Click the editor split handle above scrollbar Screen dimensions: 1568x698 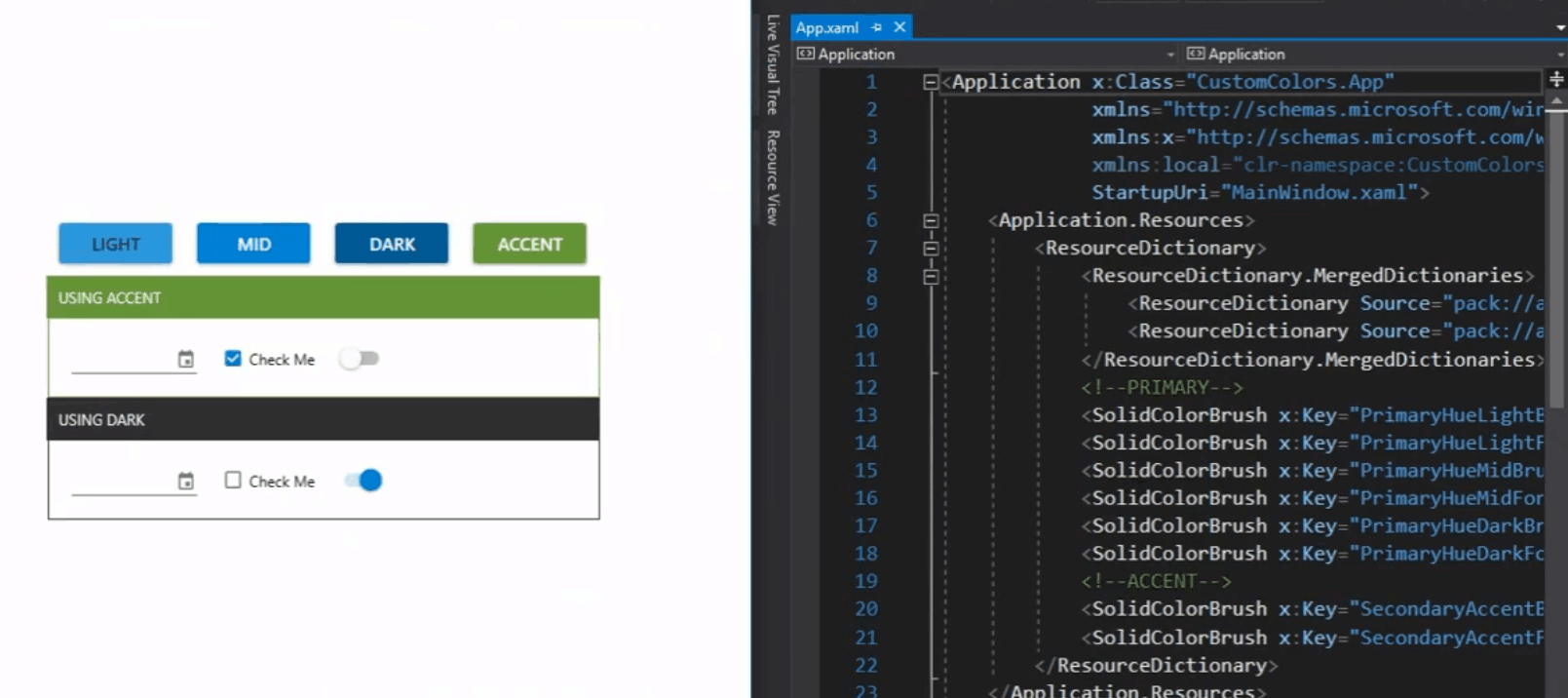point(1556,79)
